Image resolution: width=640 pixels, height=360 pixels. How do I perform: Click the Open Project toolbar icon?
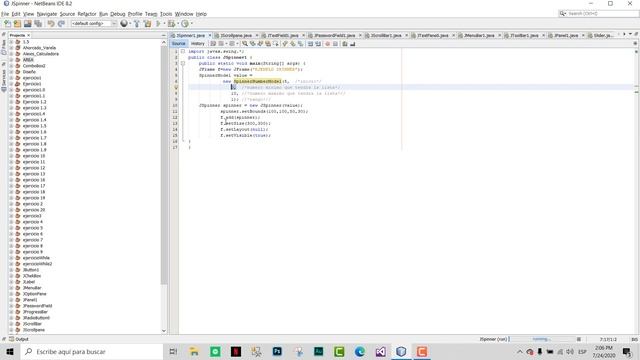coord(28,24)
